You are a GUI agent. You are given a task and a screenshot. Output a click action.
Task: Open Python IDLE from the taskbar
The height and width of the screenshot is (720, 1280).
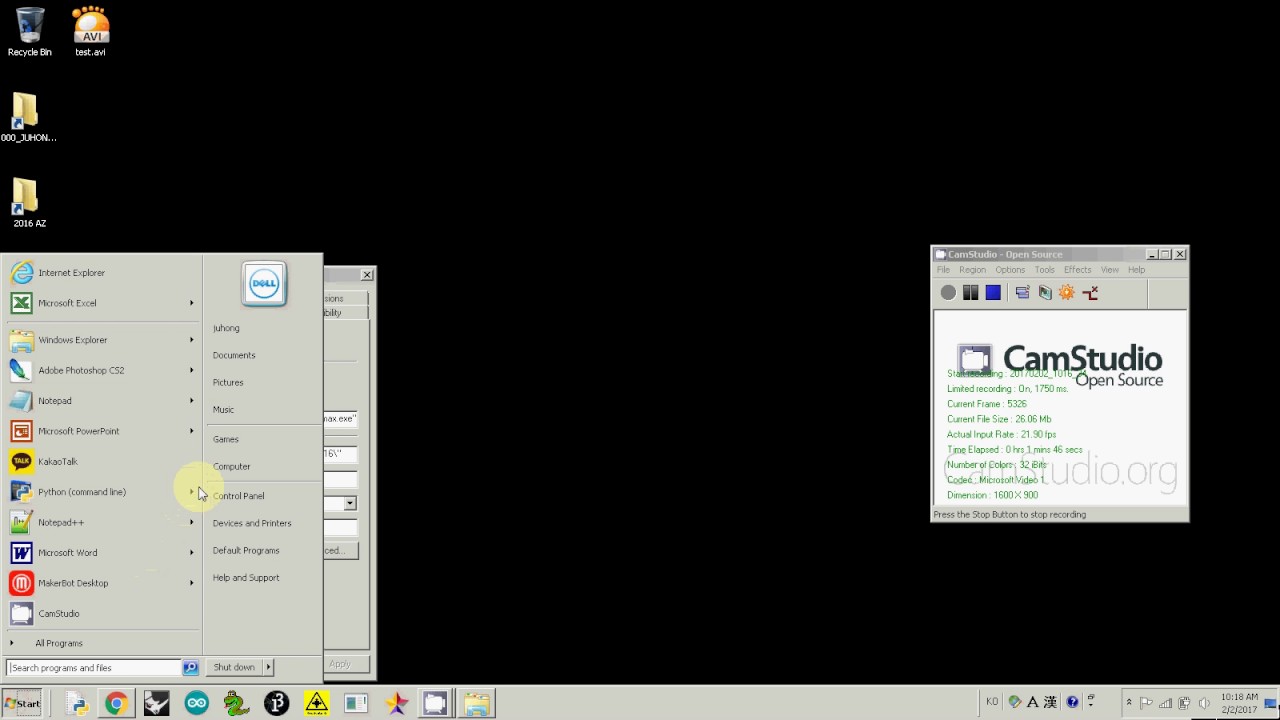[x=77, y=704]
